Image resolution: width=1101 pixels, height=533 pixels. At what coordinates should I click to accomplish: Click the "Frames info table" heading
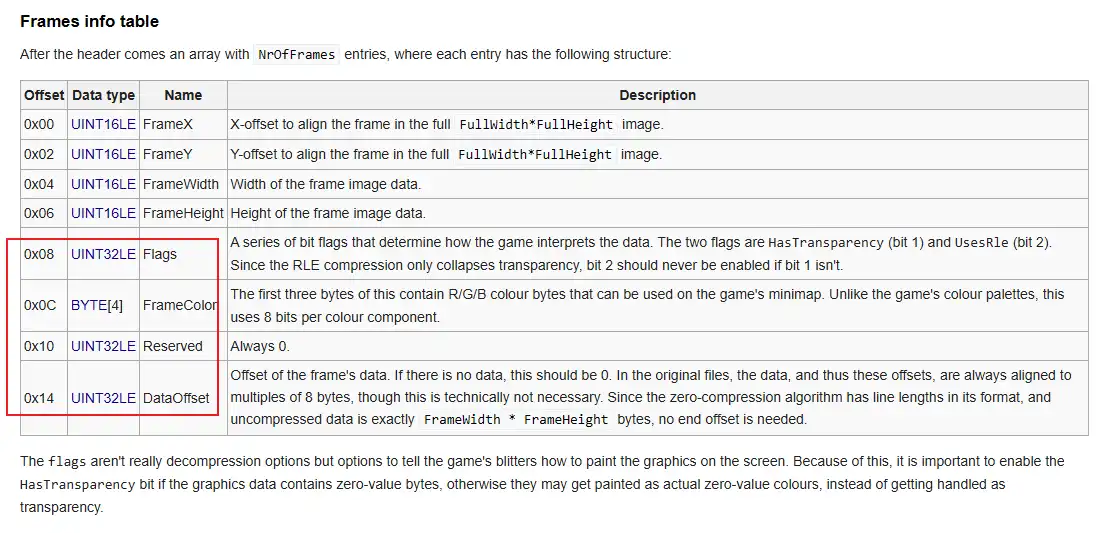pyautogui.click(x=89, y=21)
